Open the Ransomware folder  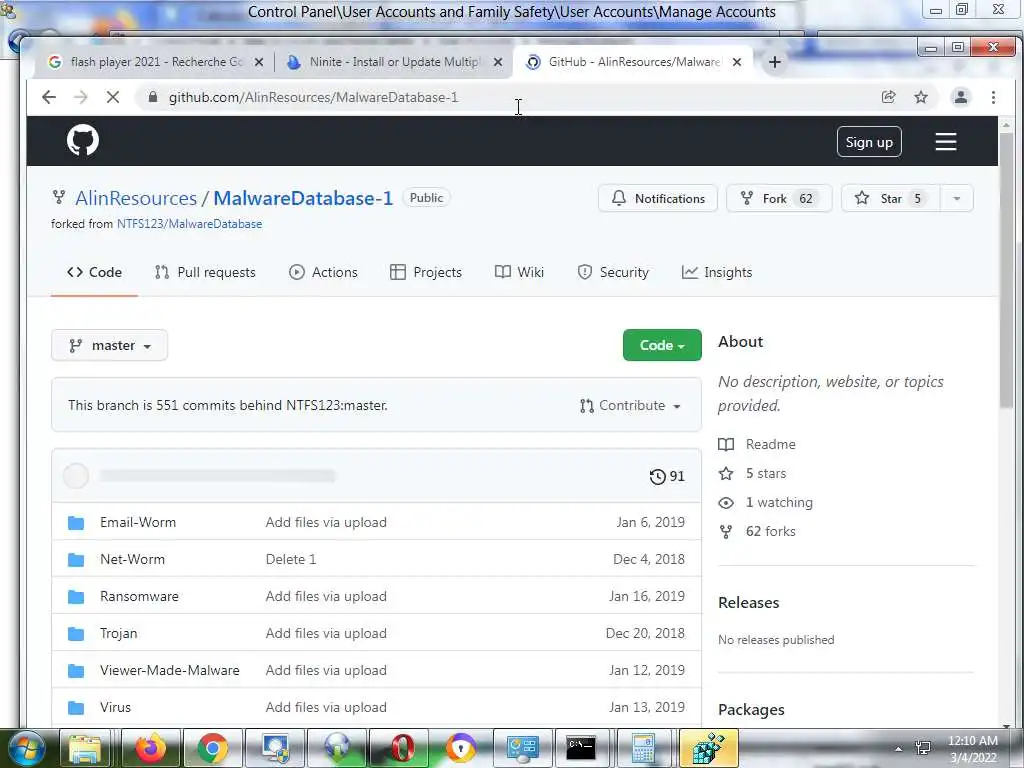pos(139,596)
